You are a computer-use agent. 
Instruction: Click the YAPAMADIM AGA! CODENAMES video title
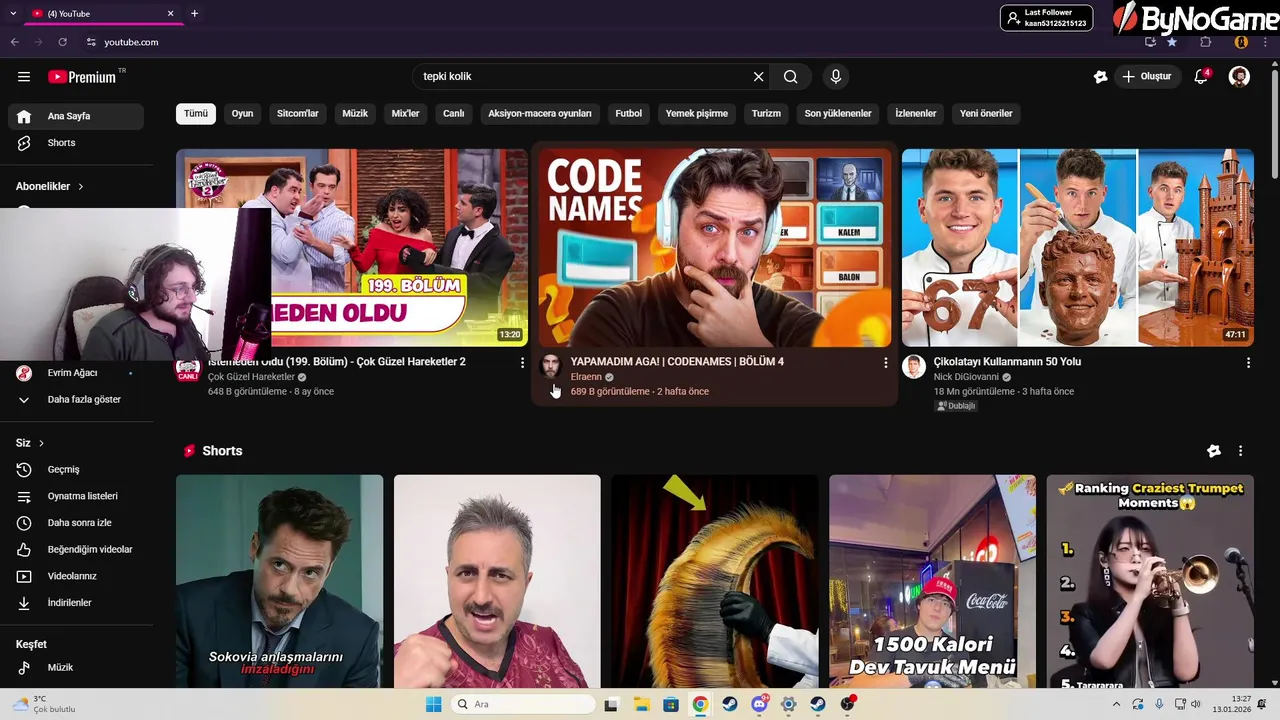pyautogui.click(x=677, y=362)
